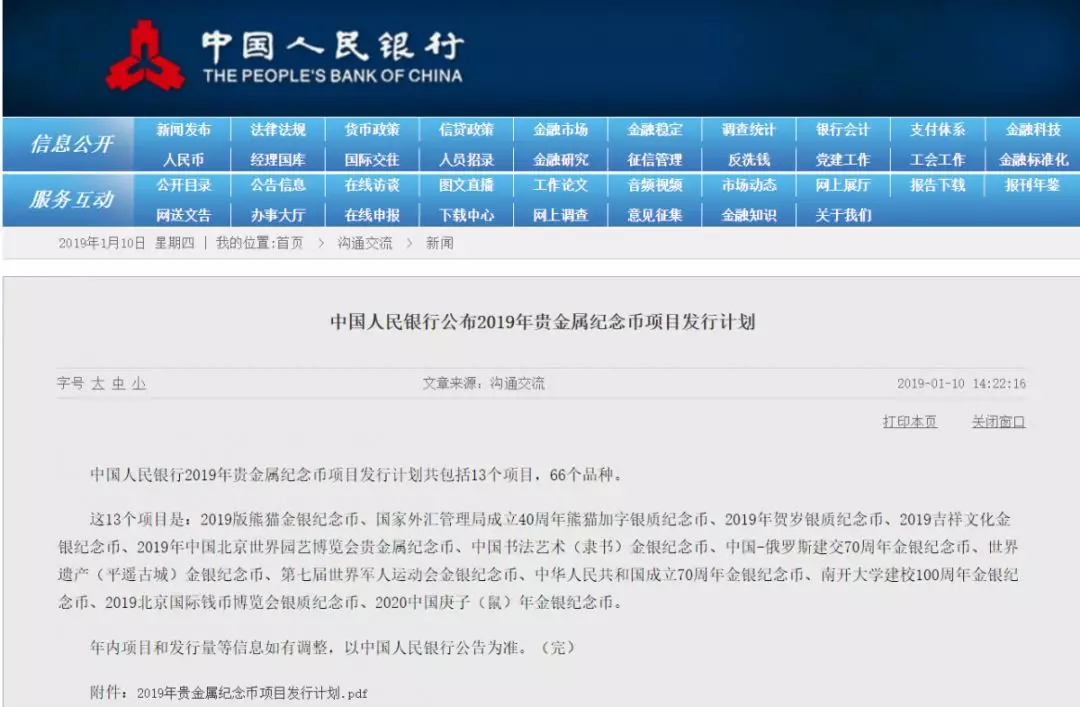Select 信贷政策 in navigation

tap(466, 130)
